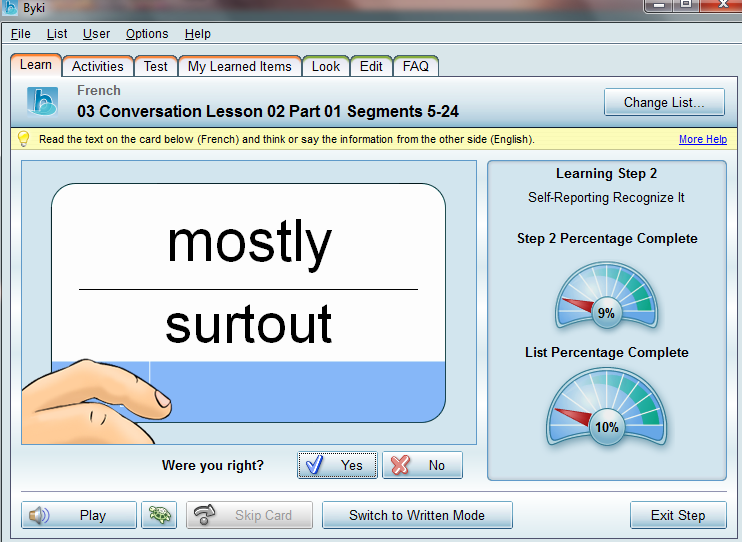Open the File menu
This screenshot has width=742, height=542.
[x=21, y=34]
